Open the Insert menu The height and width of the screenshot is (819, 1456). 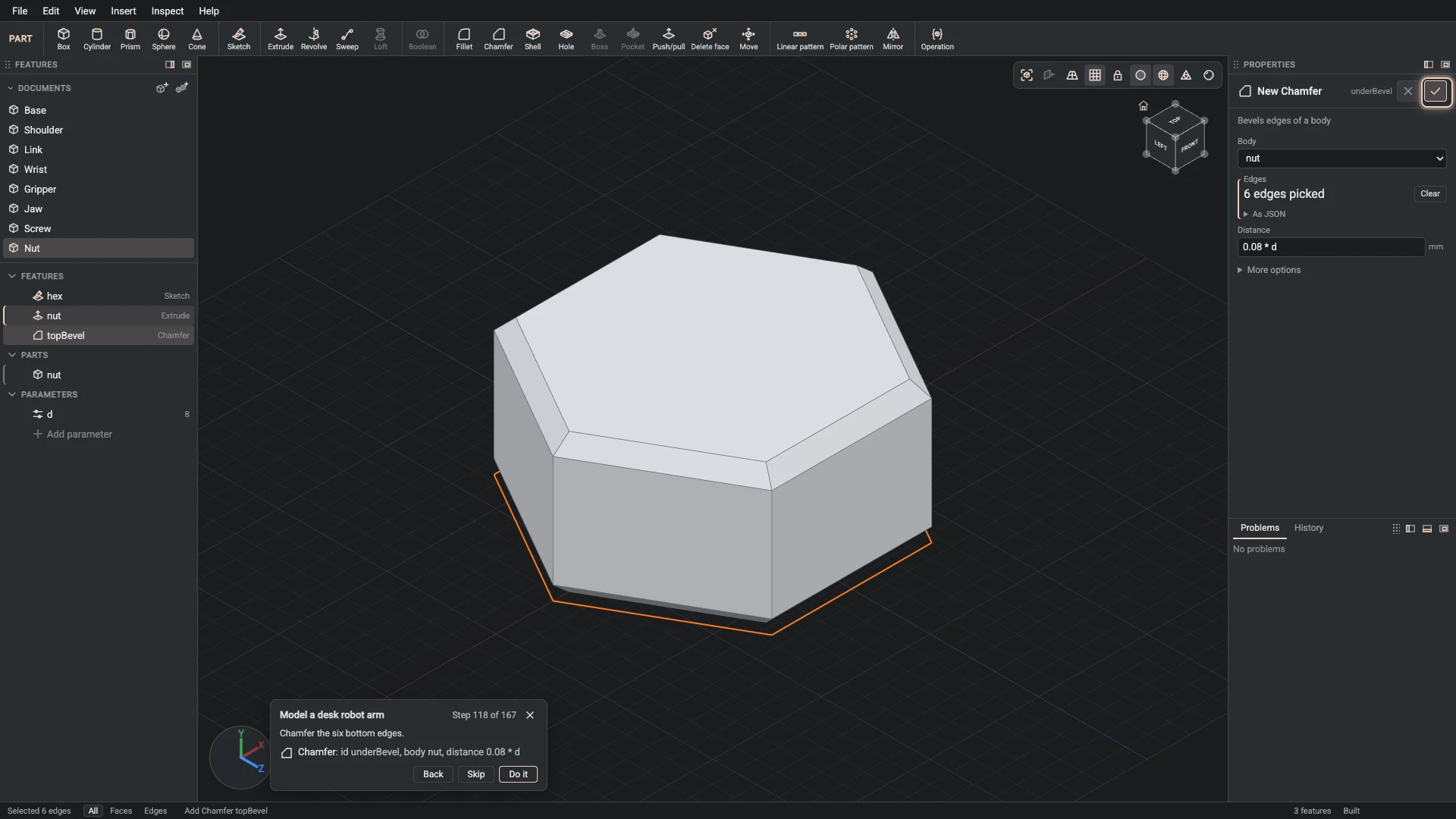tap(124, 11)
